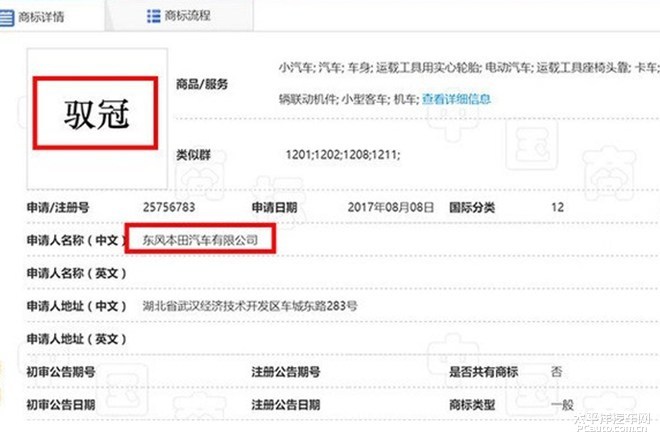Select the application number 25756783

169,207
